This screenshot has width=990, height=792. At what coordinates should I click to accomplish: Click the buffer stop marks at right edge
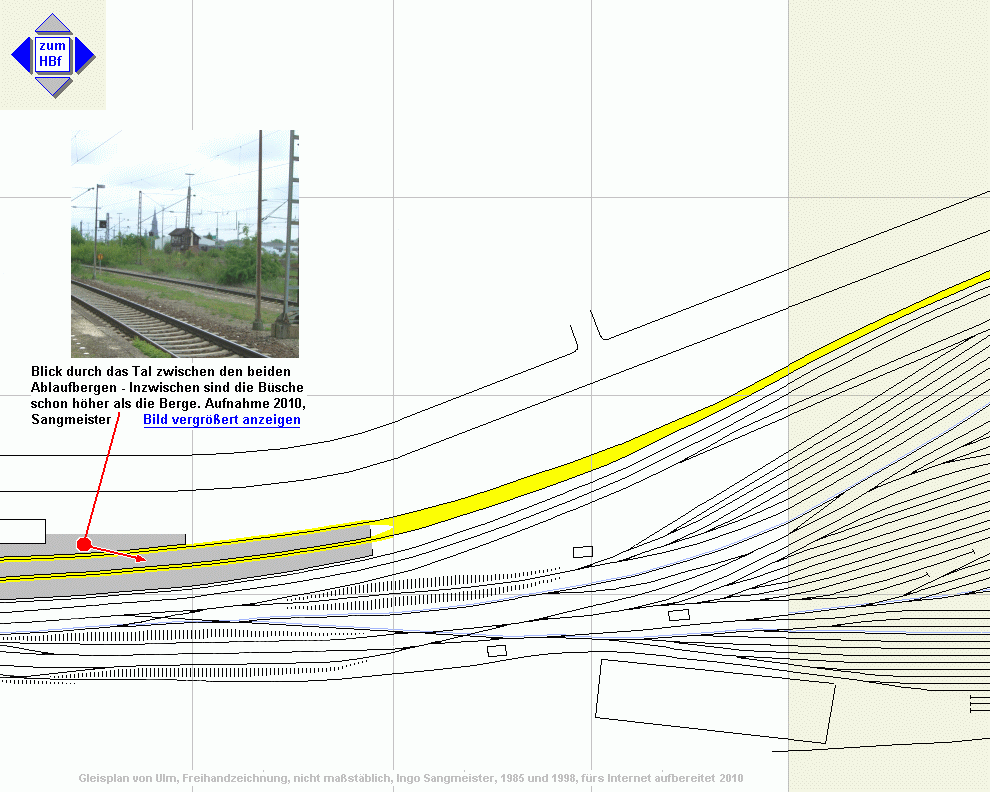pos(979,705)
